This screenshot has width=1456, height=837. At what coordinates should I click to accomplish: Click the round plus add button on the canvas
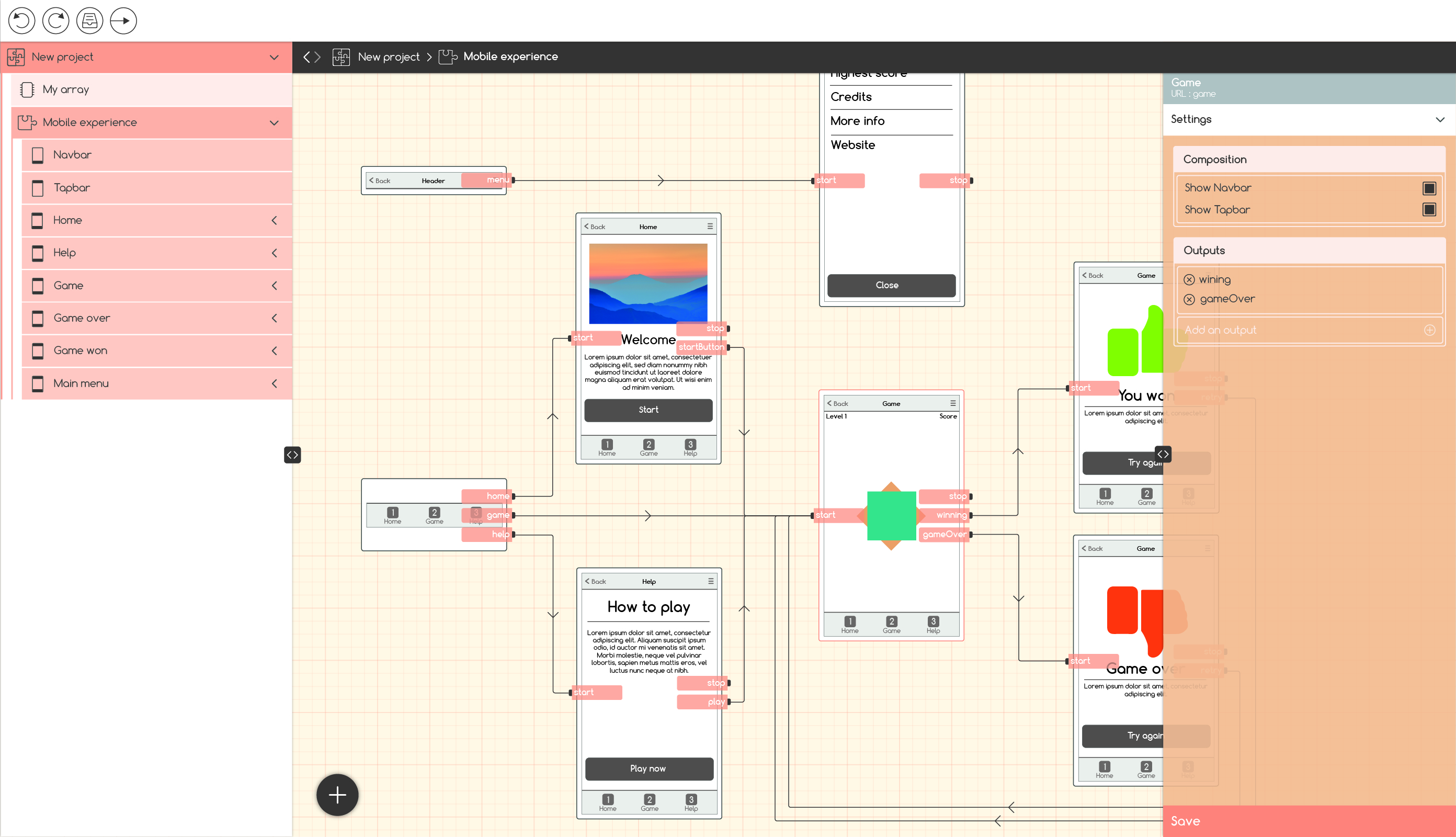337,795
